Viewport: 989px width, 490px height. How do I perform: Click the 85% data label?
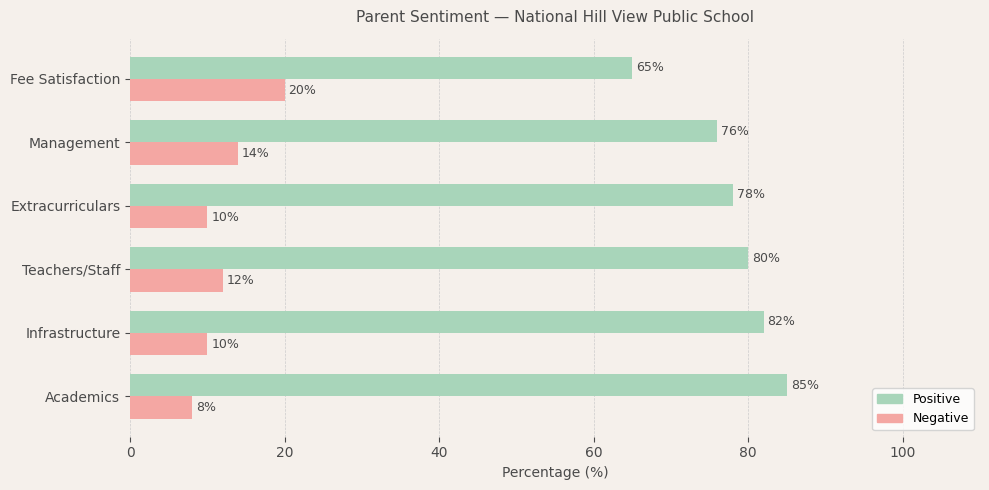point(804,385)
